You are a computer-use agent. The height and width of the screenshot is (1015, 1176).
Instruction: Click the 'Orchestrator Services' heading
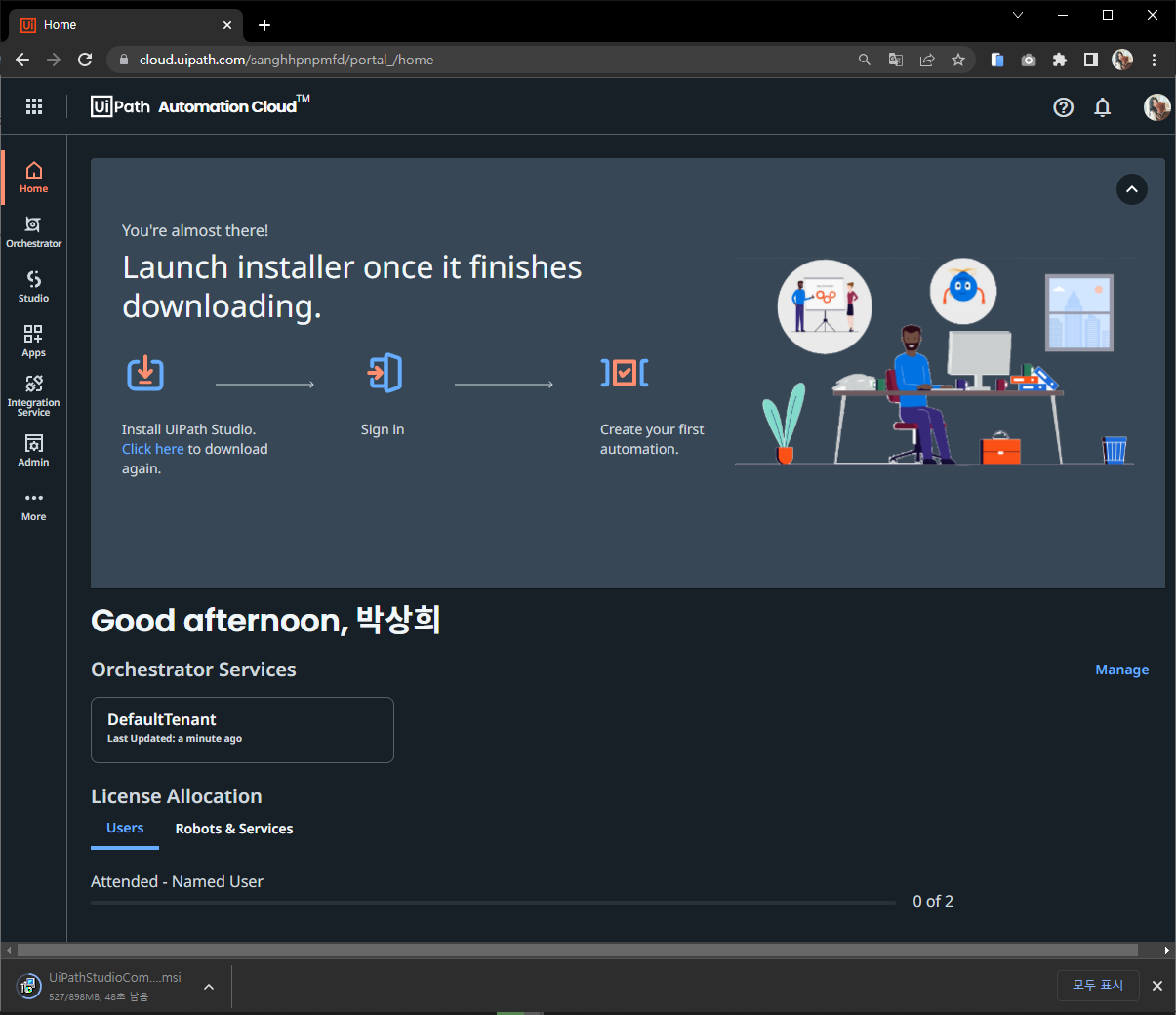point(193,670)
